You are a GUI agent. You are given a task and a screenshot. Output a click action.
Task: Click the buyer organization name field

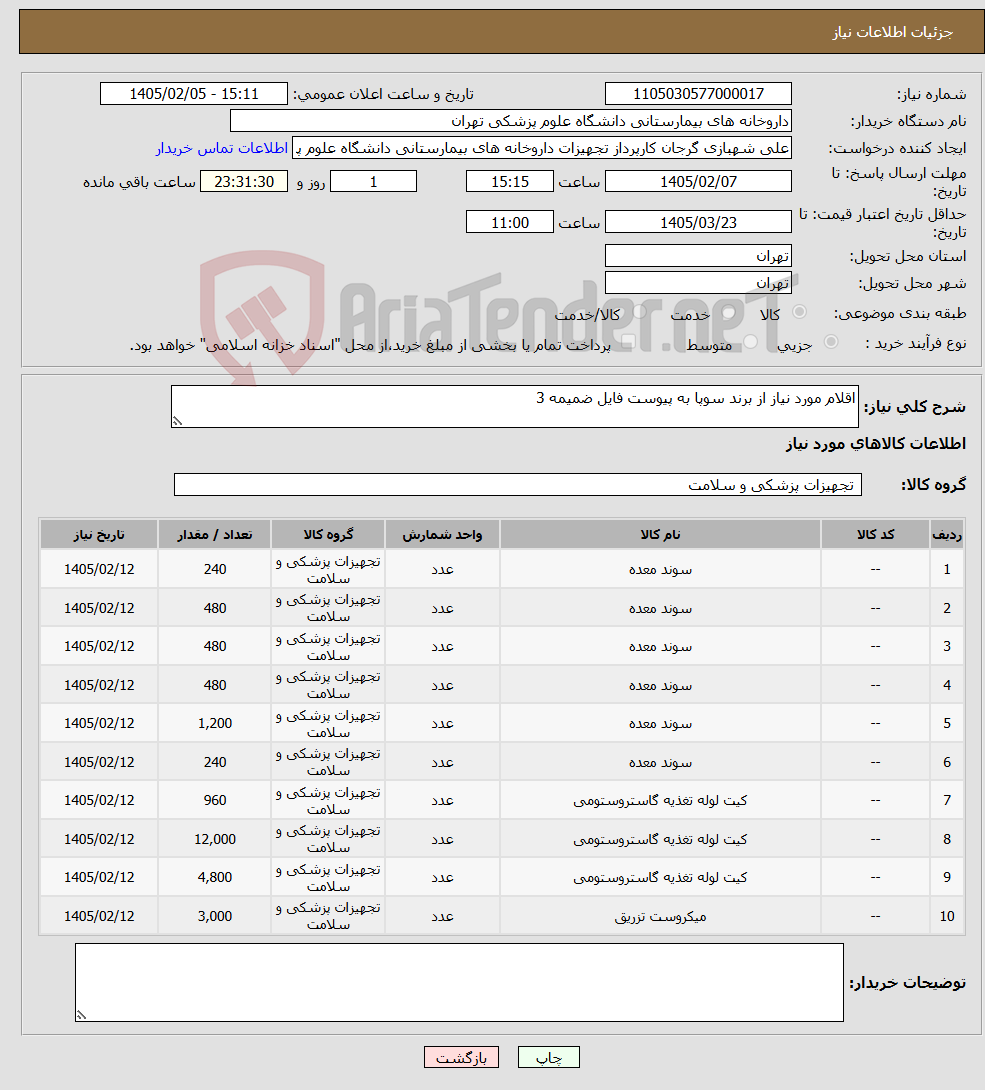(x=510, y=121)
